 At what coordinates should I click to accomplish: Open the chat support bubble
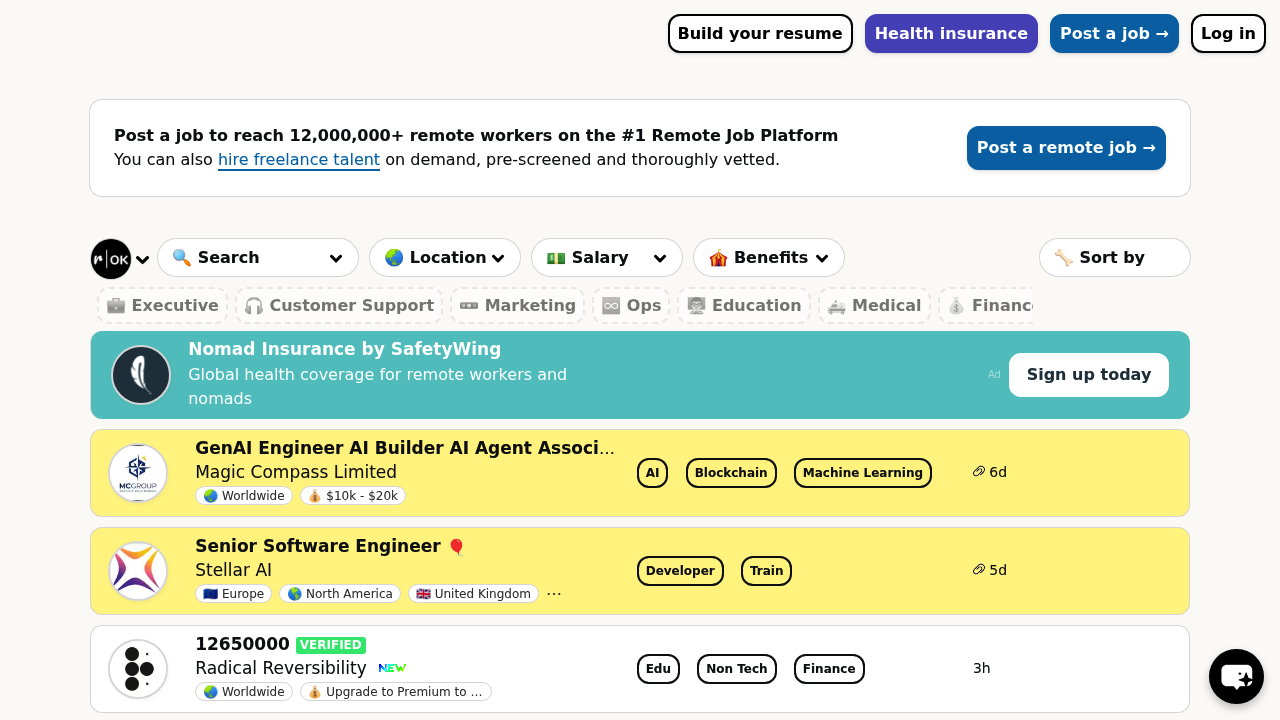point(1236,676)
